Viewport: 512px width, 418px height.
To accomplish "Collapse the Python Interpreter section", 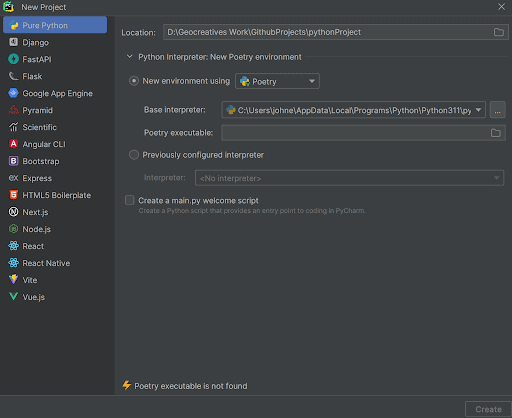I will click(x=130, y=57).
